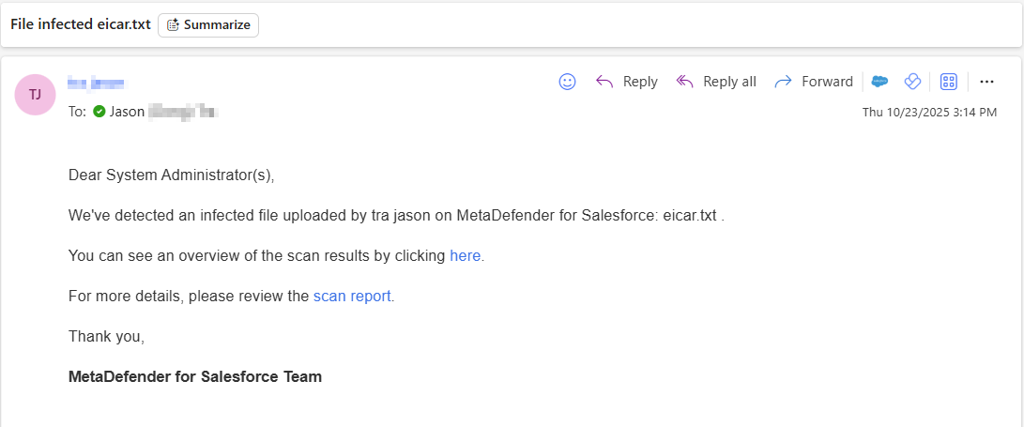
Task: Click 'Dear System Administrator(s)' greeting text
Action: tap(171, 176)
